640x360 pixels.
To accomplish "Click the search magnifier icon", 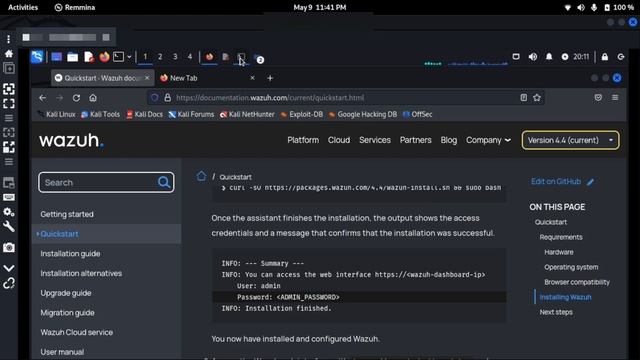I will coord(164,182).
